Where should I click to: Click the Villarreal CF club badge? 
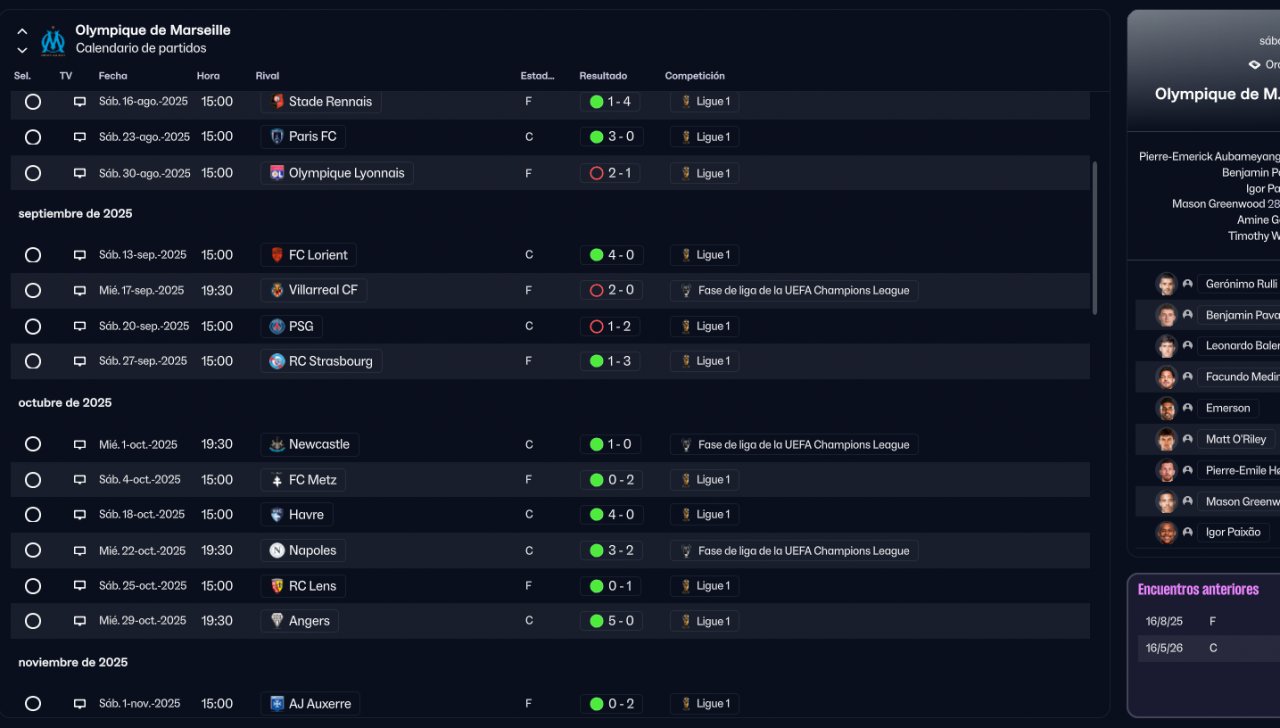277,291
